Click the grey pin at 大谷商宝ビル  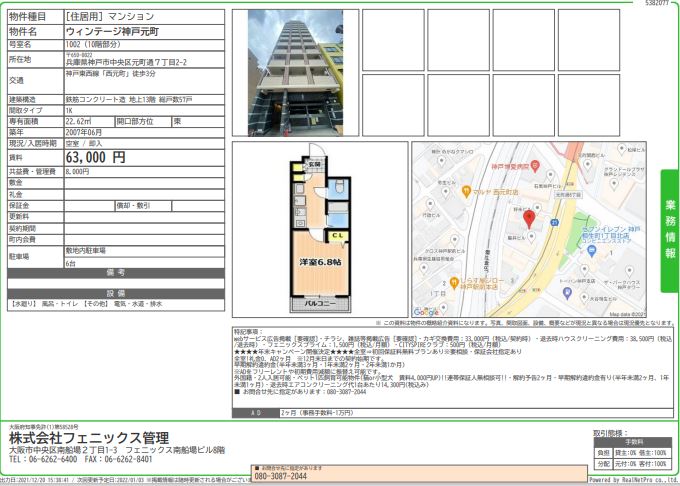point(582,297)
